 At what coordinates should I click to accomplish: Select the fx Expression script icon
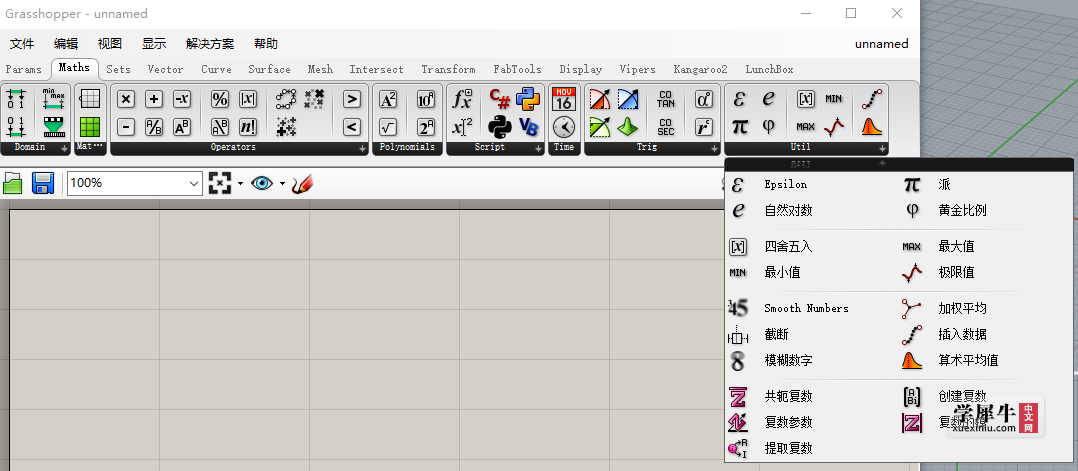tap(462, 99)
